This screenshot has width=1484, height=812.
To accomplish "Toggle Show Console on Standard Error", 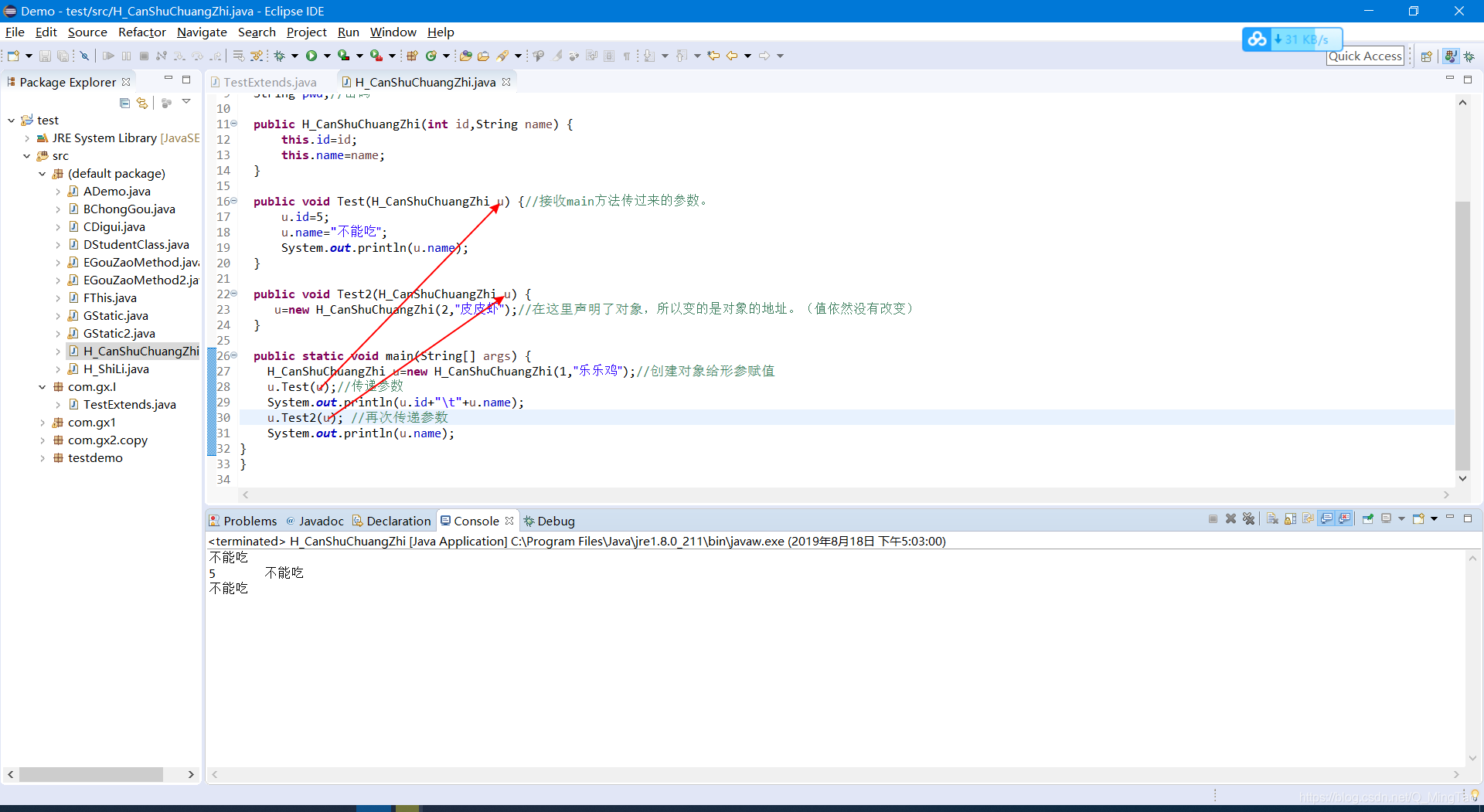I will 1344,519.
